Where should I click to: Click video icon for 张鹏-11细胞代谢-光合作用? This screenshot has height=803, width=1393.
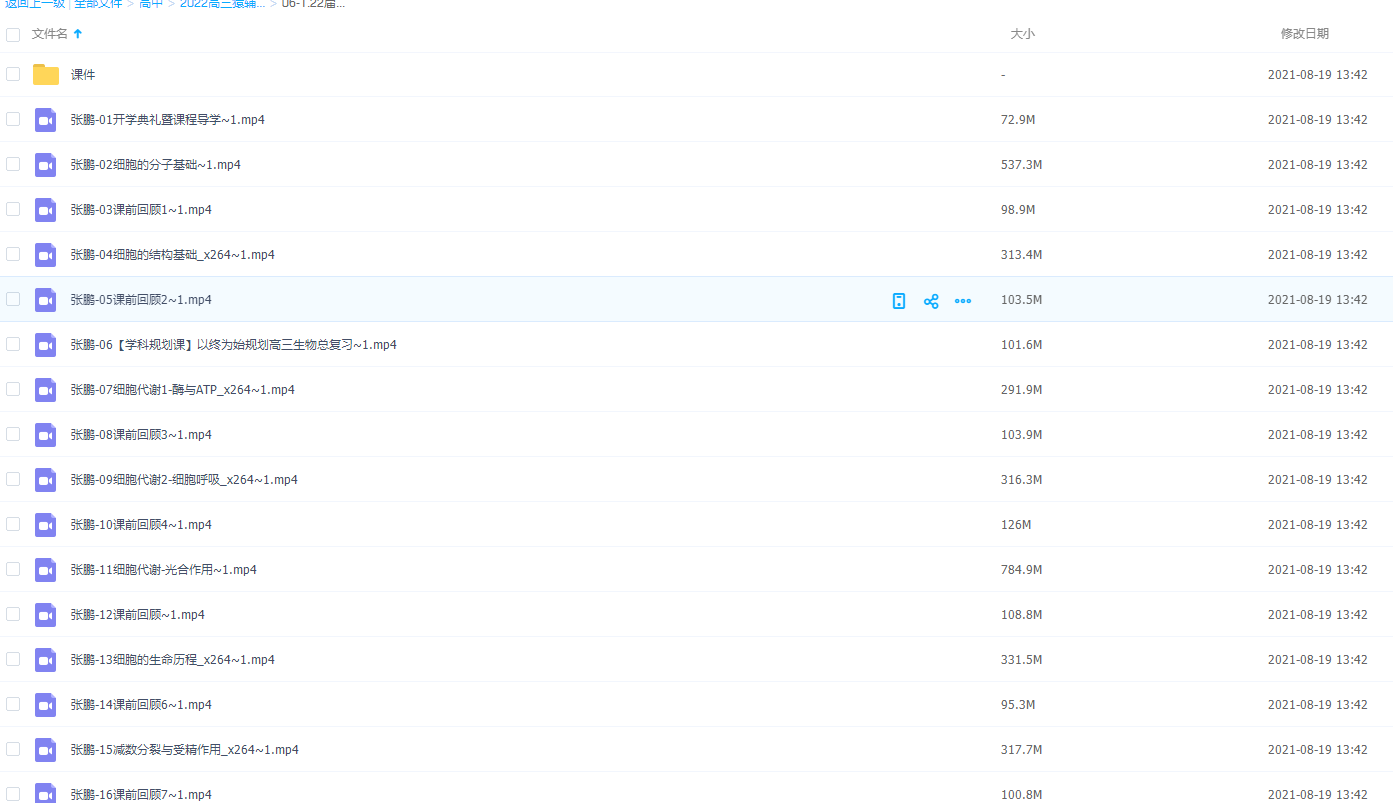pyautogui.click(x=46, y=570)
